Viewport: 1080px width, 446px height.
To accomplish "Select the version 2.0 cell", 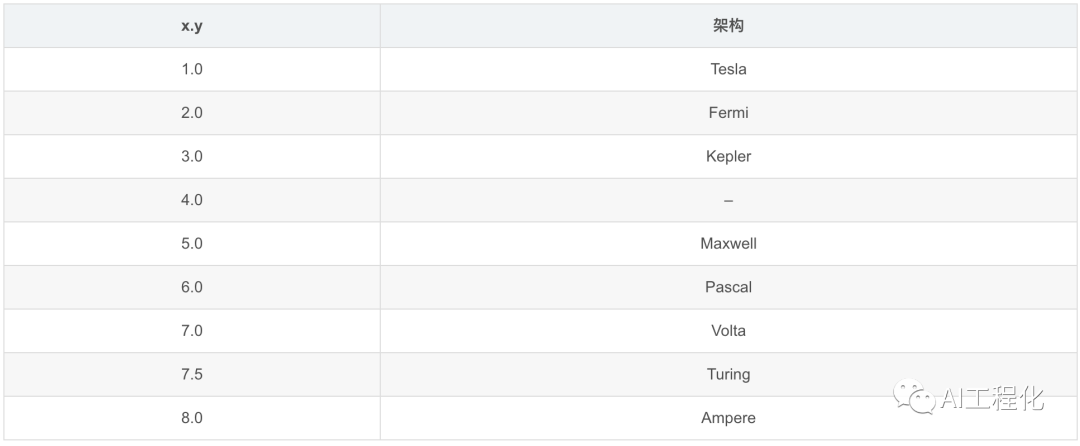I will tap(192, 113).
